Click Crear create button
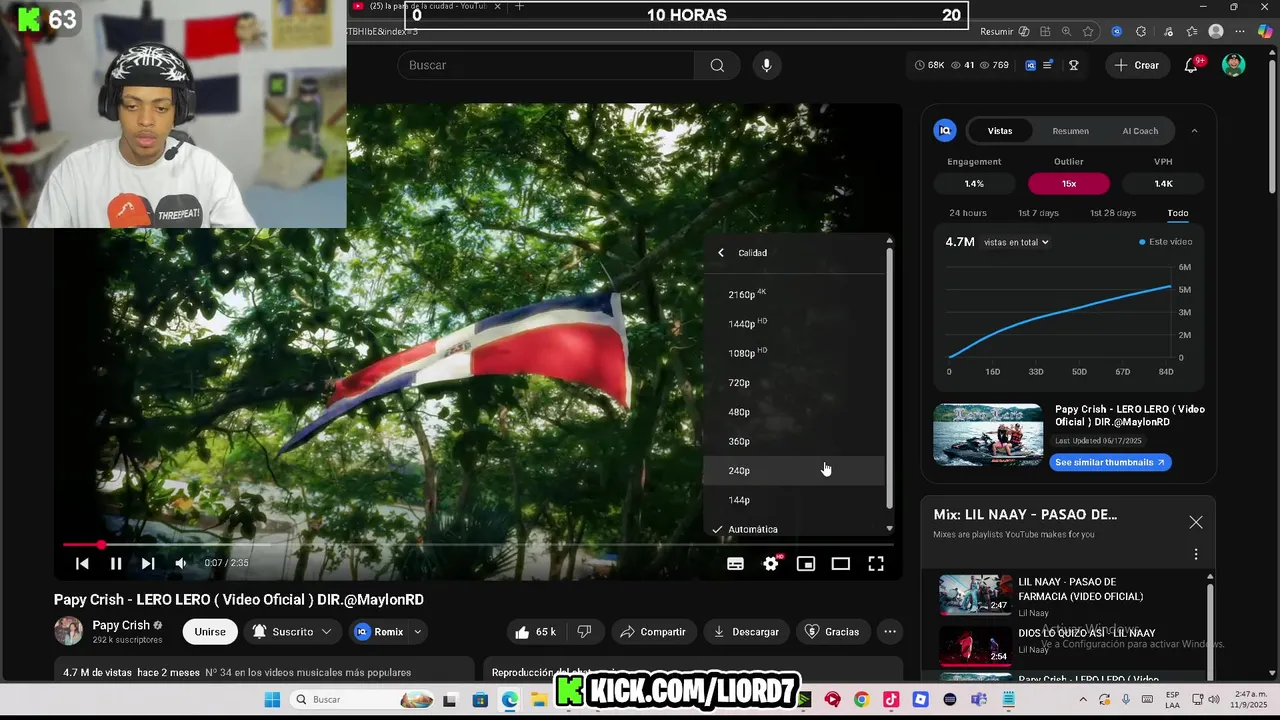Viewport: 1280px width, 720px height. coord(1137,65)
